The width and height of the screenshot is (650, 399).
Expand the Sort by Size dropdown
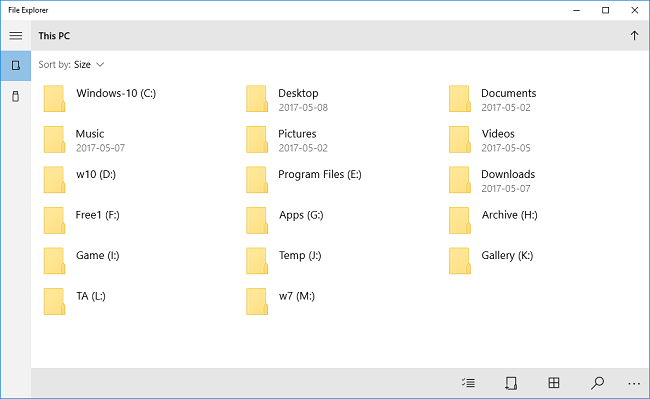tap(71, 65)
